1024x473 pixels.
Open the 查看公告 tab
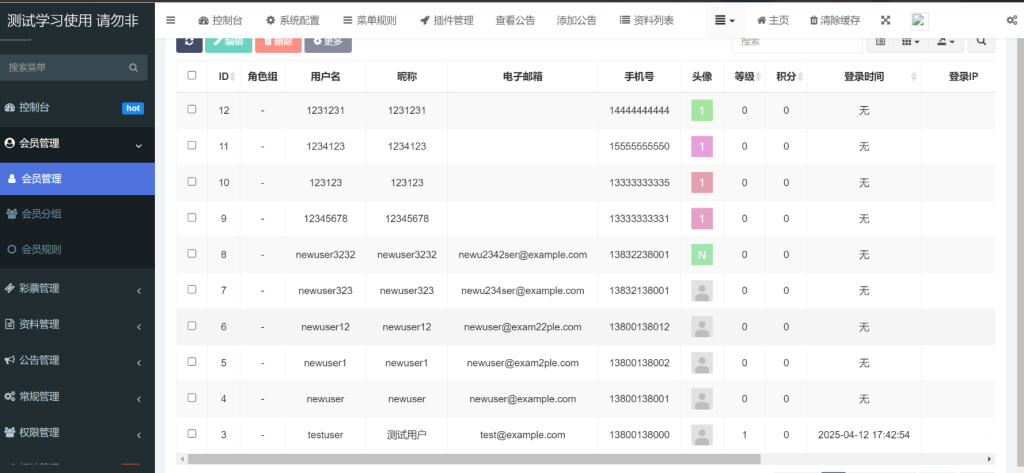click(515, 20)
